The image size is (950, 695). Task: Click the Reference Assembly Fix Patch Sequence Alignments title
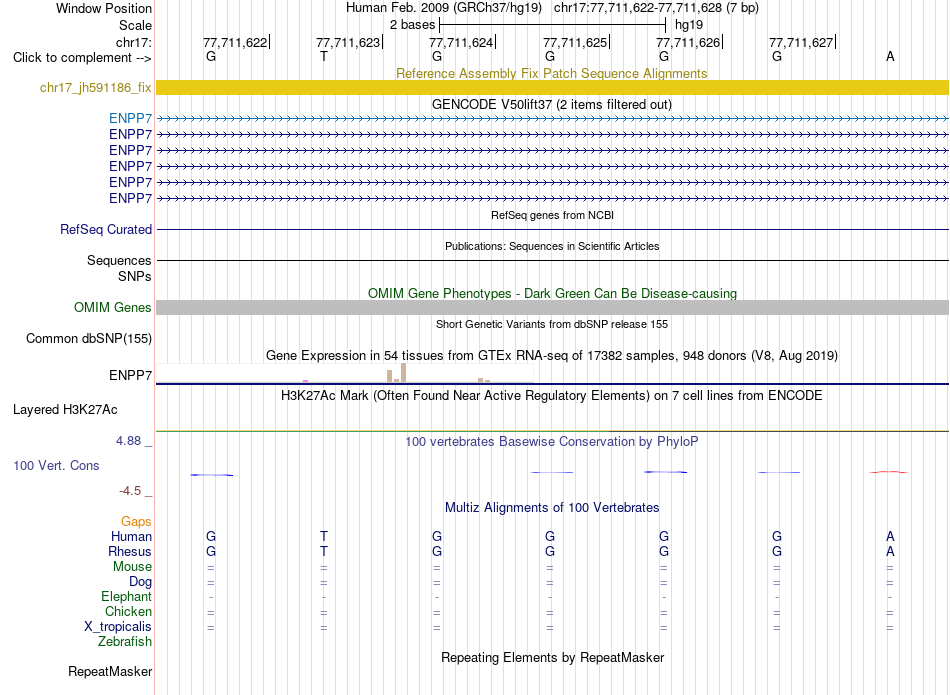pos(551,73)
